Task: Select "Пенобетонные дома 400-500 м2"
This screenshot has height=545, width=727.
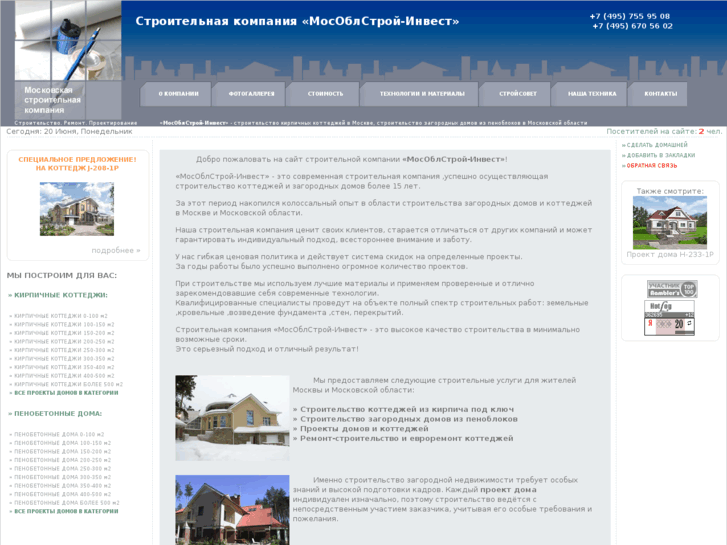Action: click(63, 494)
